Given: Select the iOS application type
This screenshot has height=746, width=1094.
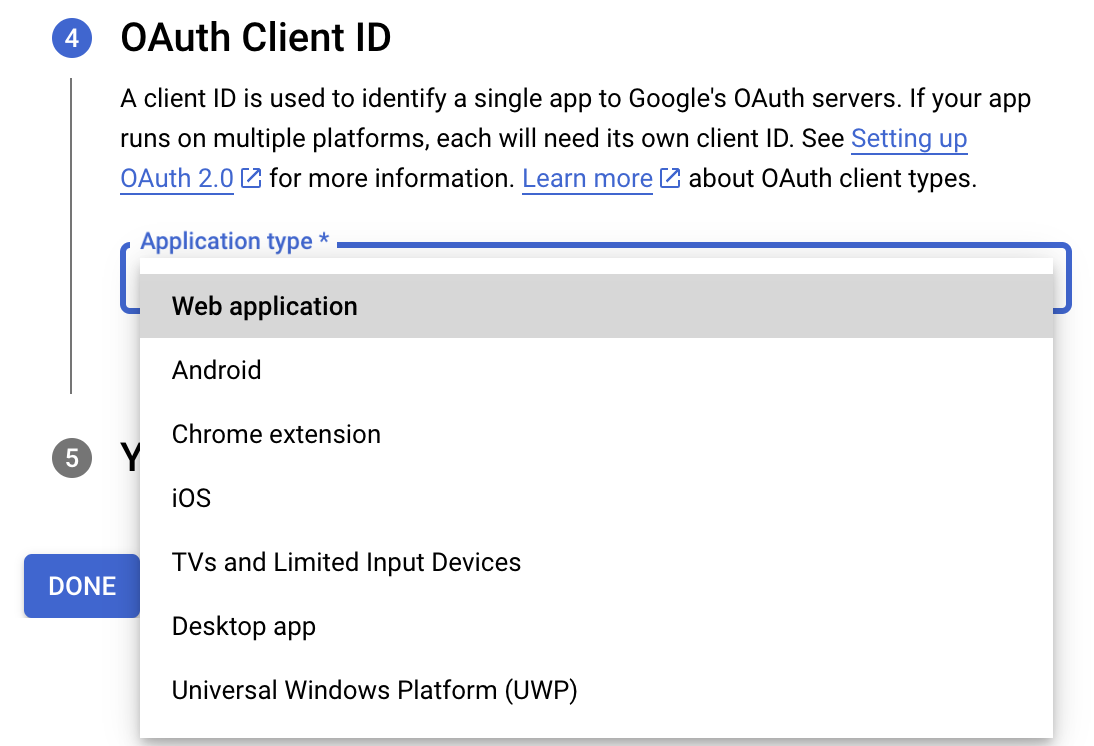Looking at the screenshot, I should [596, 498].
